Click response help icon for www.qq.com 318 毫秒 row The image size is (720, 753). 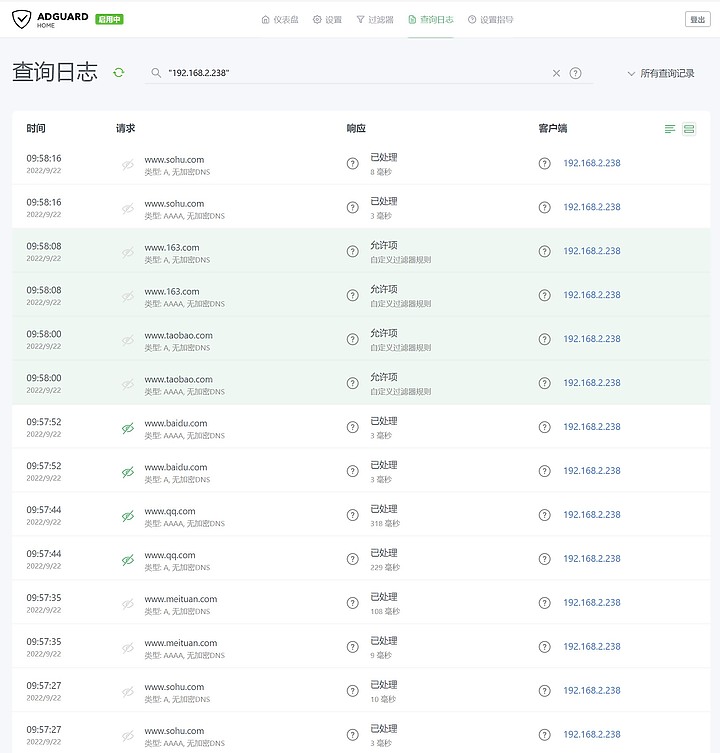353,515
